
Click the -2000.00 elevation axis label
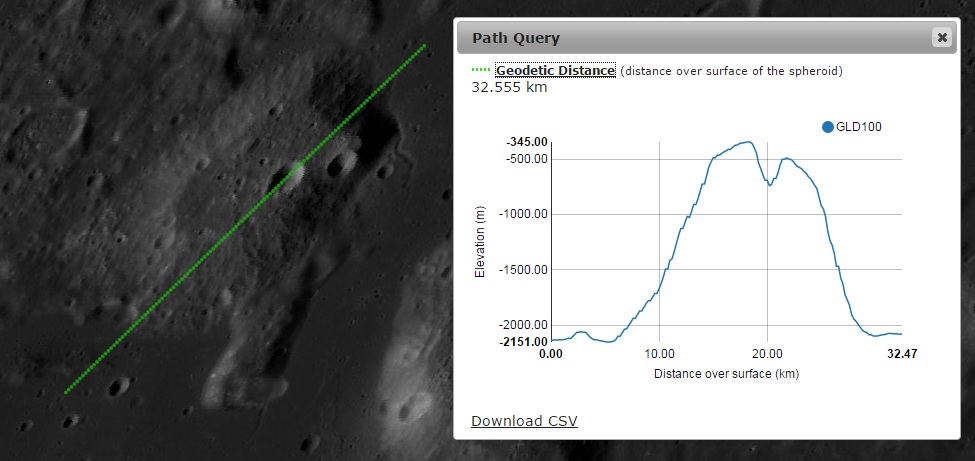(524, 325)
